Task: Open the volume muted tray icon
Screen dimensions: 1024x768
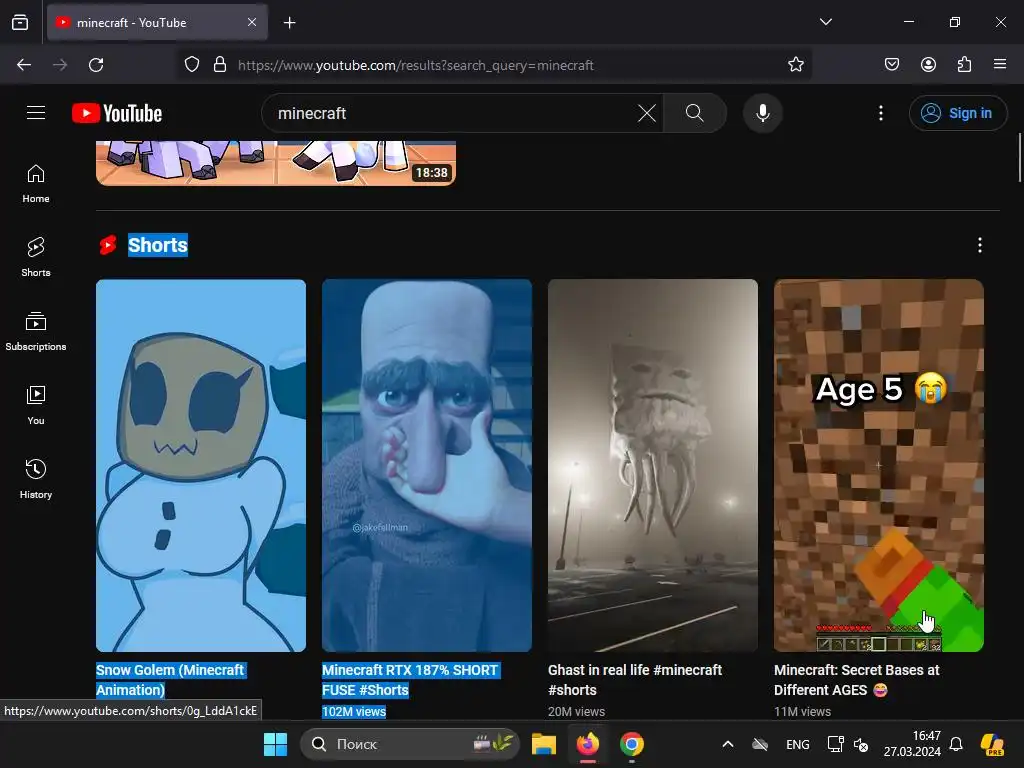Action: click(x=861, y=744)
